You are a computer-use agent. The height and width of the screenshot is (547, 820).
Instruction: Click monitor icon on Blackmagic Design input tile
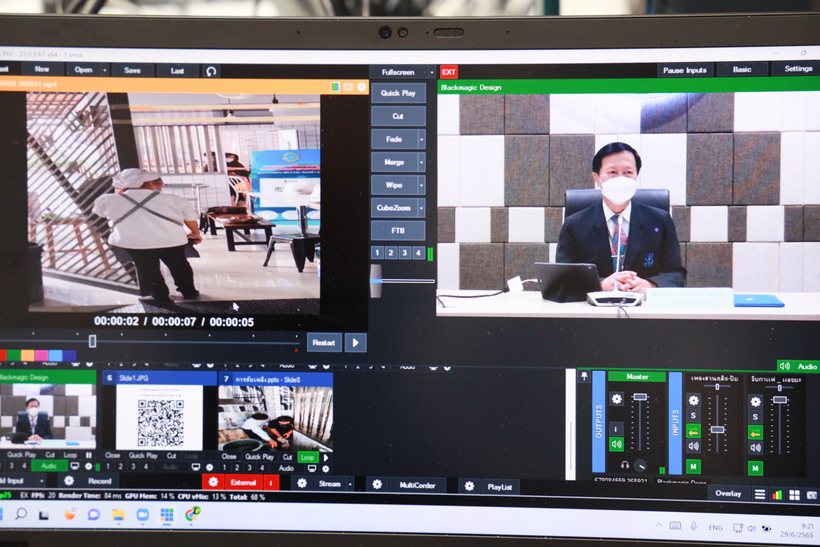(x=75, y=465)
